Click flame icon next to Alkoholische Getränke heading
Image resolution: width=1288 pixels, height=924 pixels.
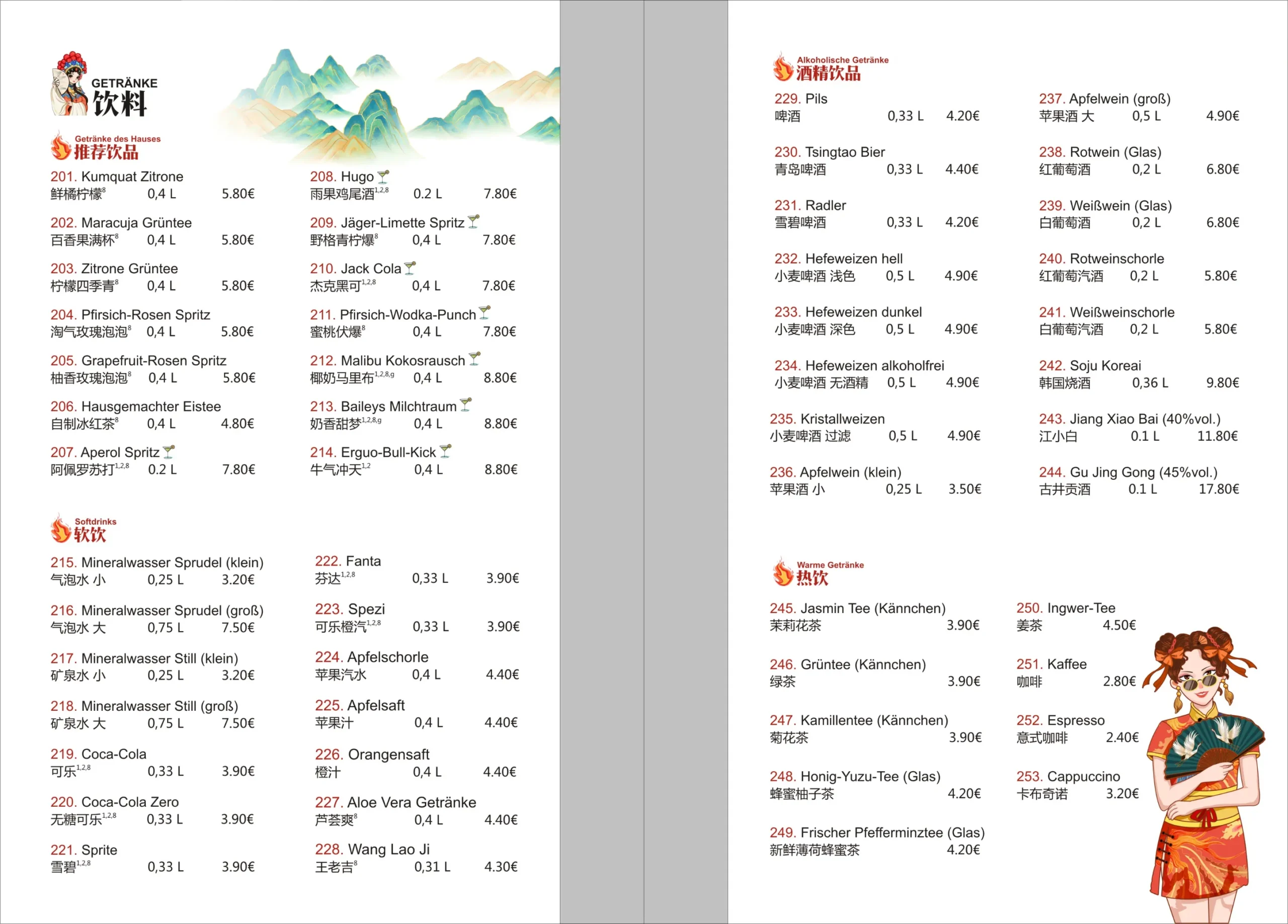tap(782, 66)
